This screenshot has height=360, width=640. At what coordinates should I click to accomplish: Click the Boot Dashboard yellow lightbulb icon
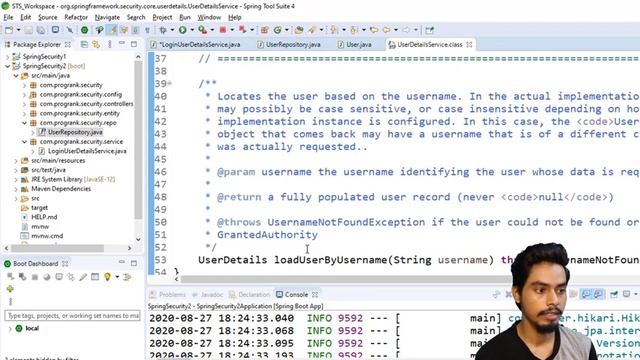[x=107, y=277]
